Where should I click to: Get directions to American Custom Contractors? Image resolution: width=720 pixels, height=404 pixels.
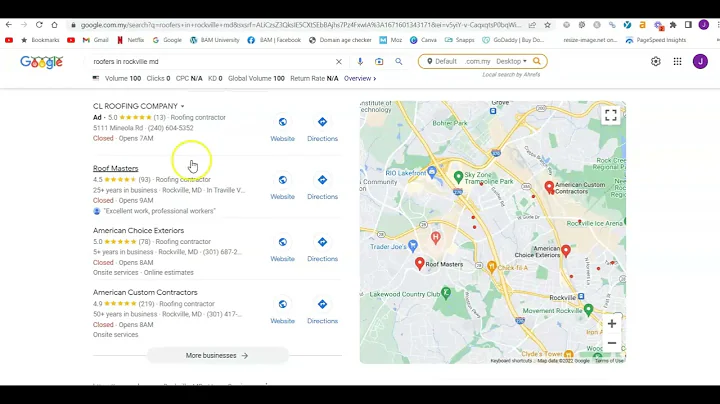(x=322, y=304)
